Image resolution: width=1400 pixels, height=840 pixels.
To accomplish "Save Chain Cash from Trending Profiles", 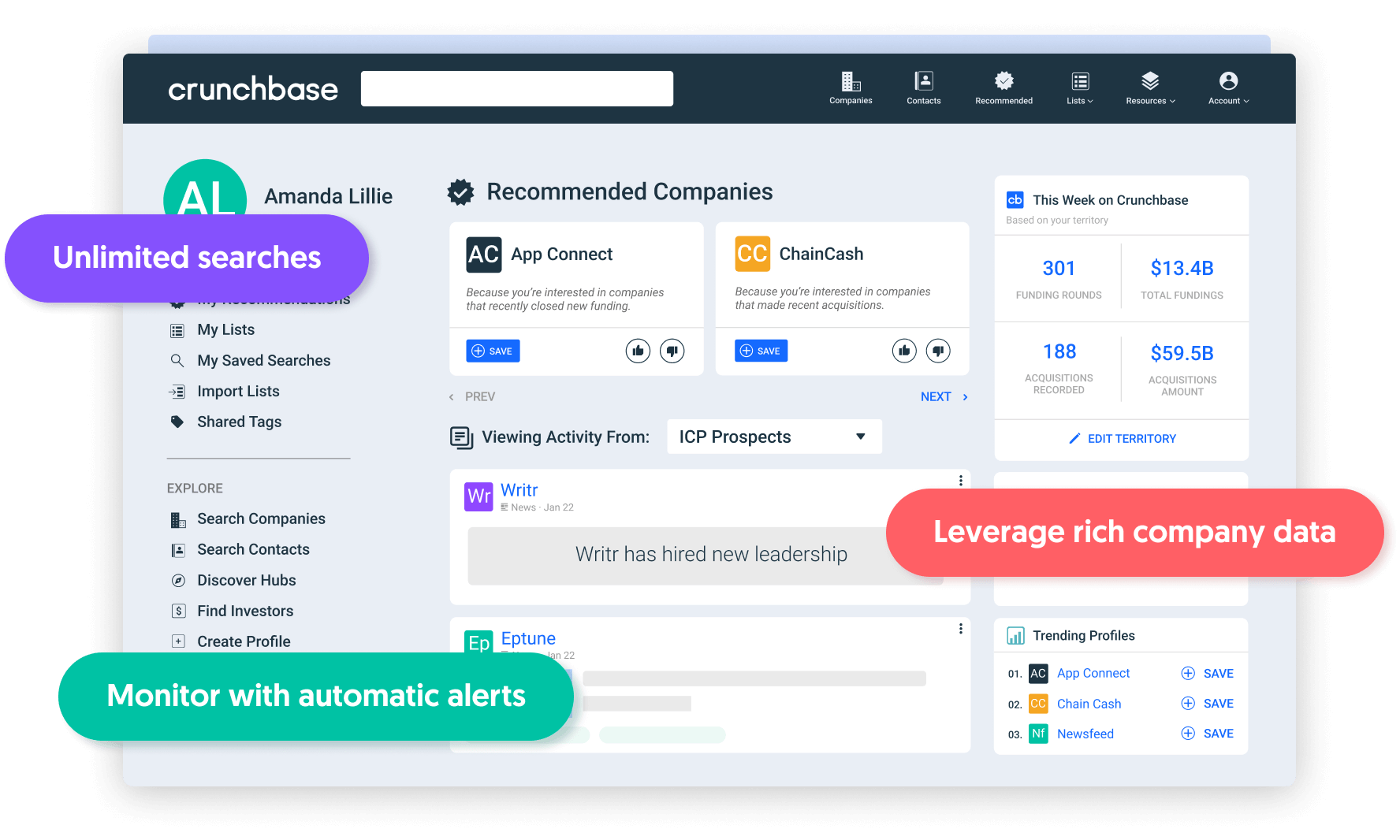I will pyautogui.click(x=1207, y=704).
